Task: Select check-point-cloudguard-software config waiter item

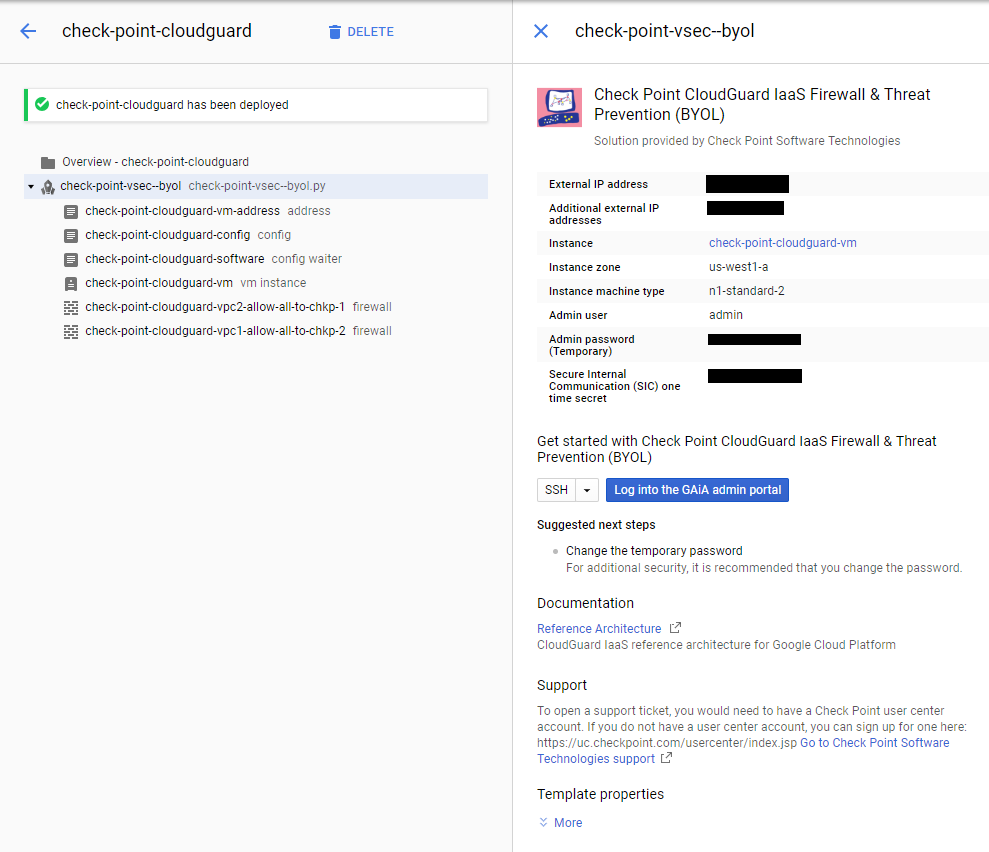Action: click(x=175, y=259)
